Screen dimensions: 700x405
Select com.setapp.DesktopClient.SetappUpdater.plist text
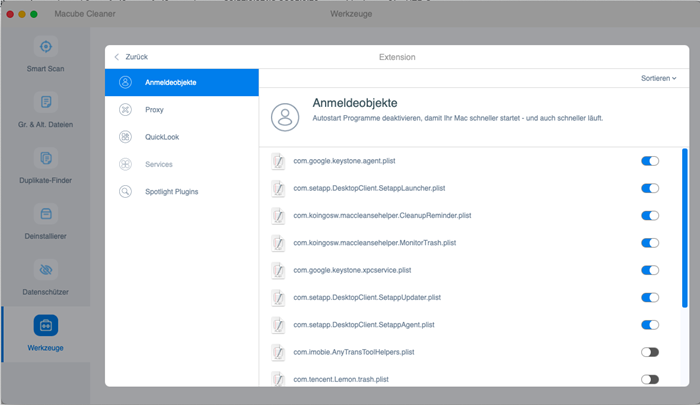coord(367,297)
